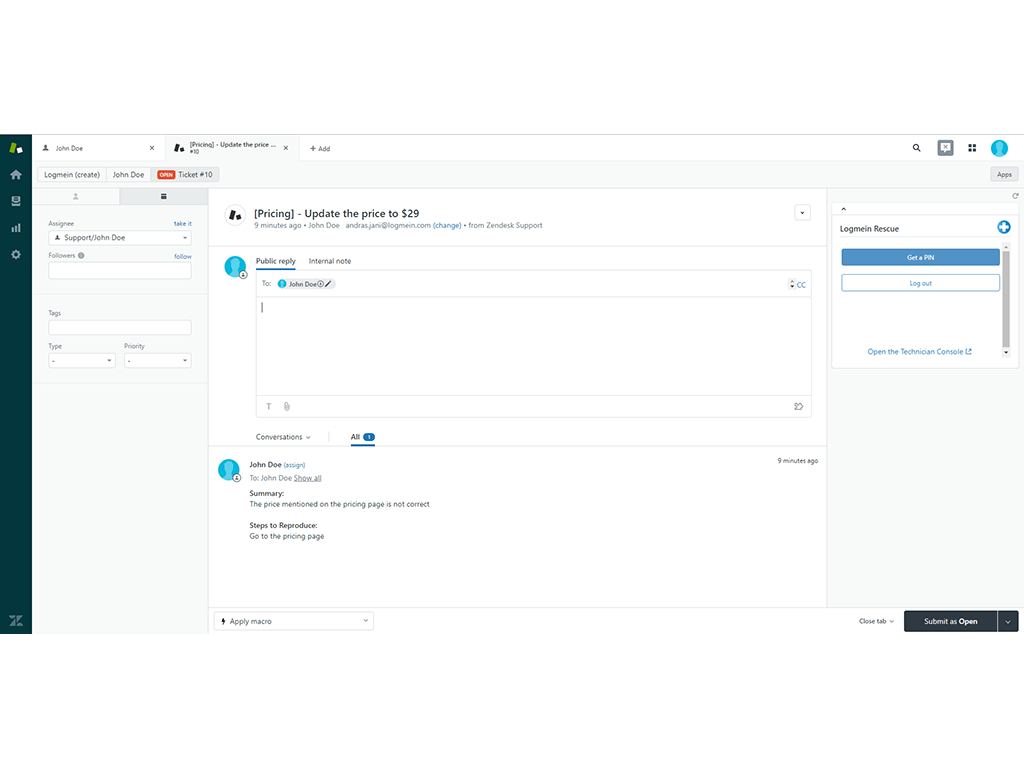Screen dimensions: 1024x768
Task: Click inside the Followers input field
Action: point(119,271)
